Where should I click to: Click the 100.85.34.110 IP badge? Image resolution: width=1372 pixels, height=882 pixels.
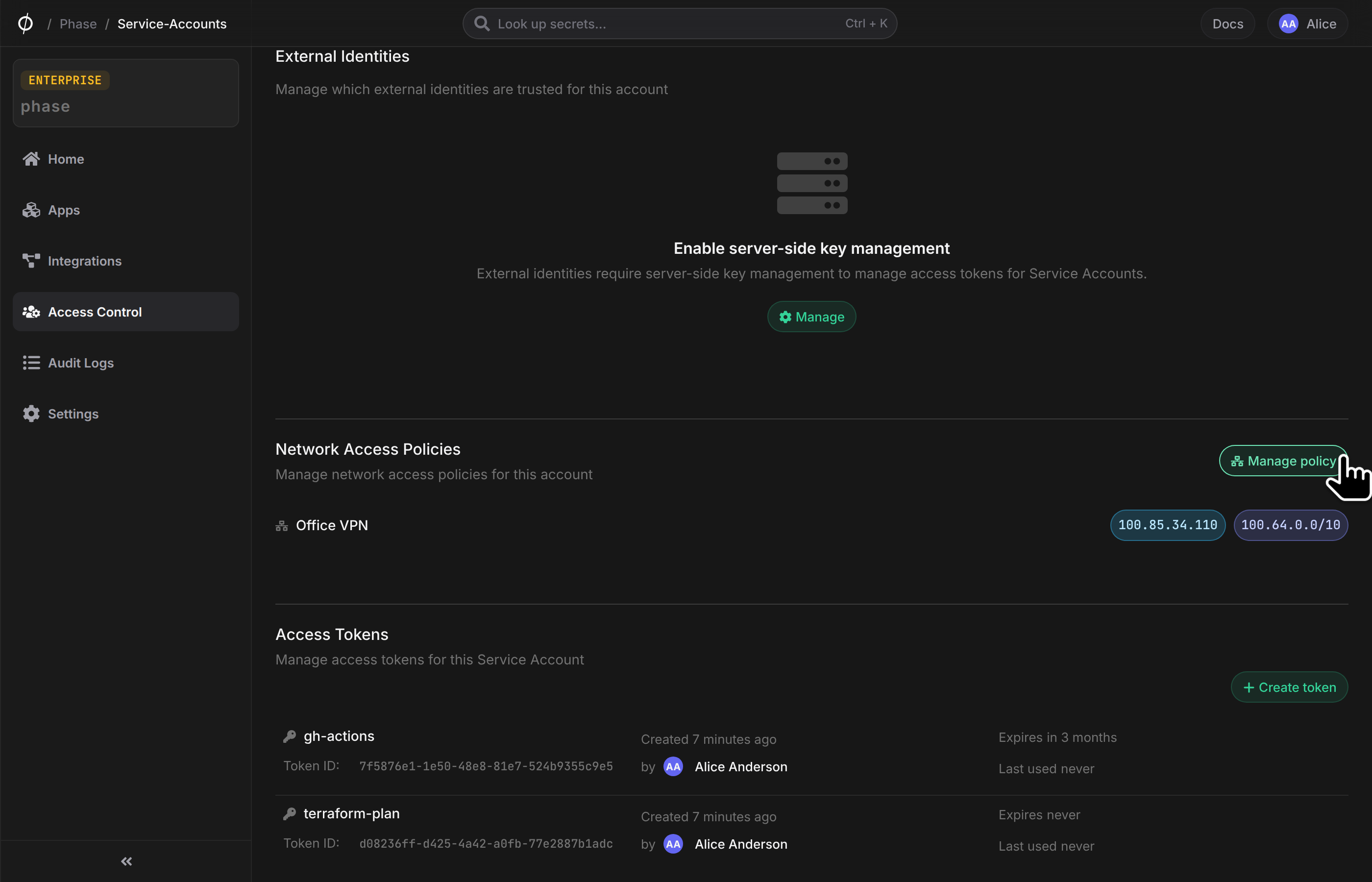[x=1168, y=525]
